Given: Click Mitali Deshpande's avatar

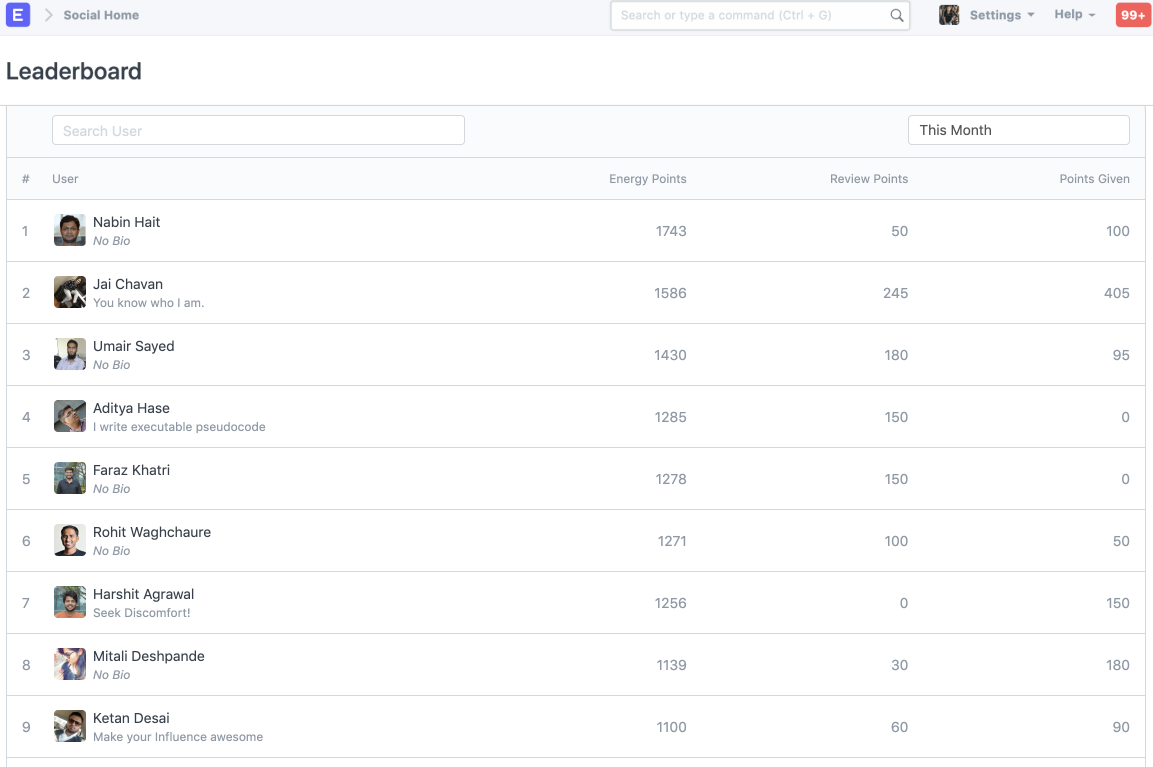Looking at the screenshot, I should 69,664.
